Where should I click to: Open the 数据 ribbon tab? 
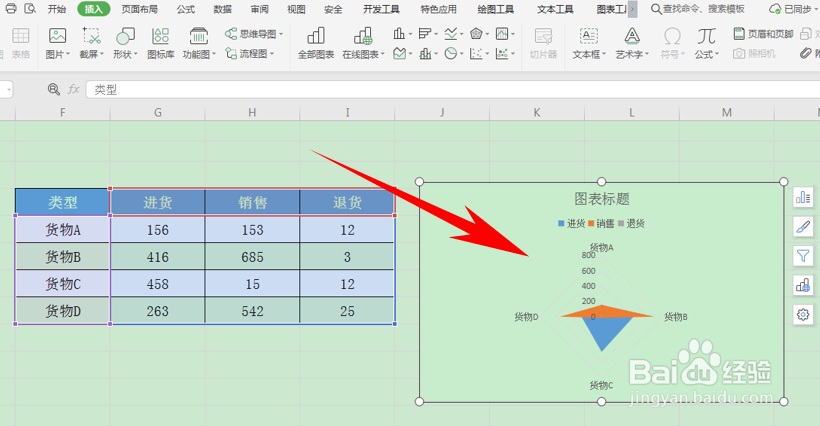223,9
